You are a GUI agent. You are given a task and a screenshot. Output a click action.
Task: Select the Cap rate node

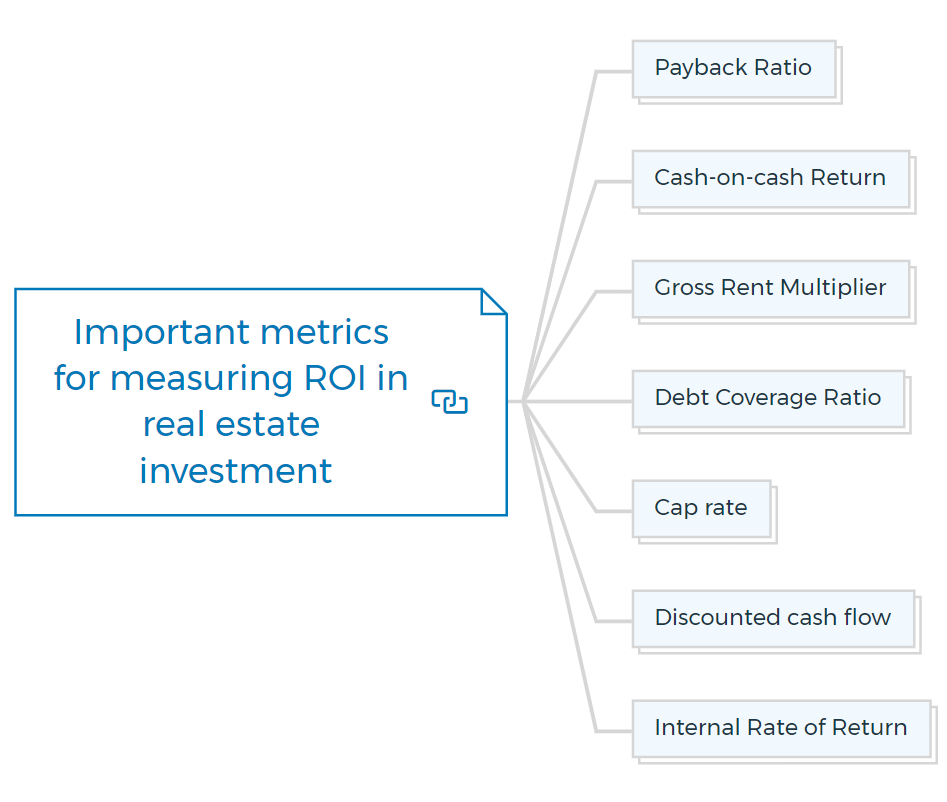[702, 508]
